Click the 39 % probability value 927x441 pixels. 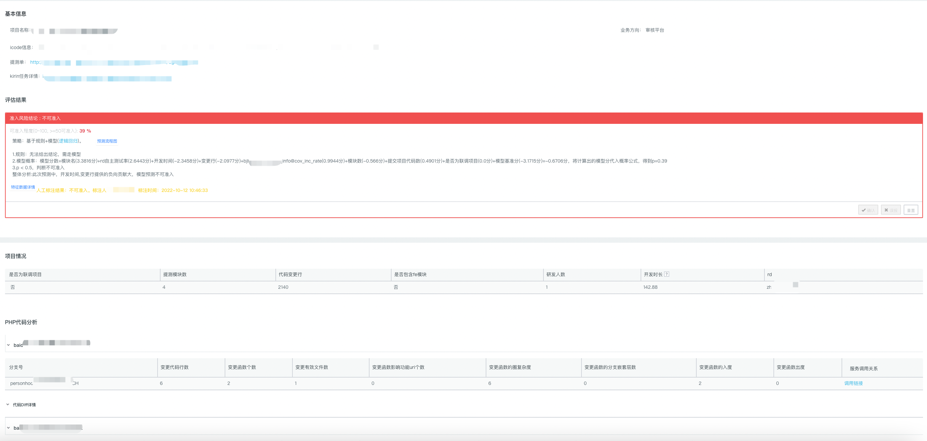tap(85, 130)
